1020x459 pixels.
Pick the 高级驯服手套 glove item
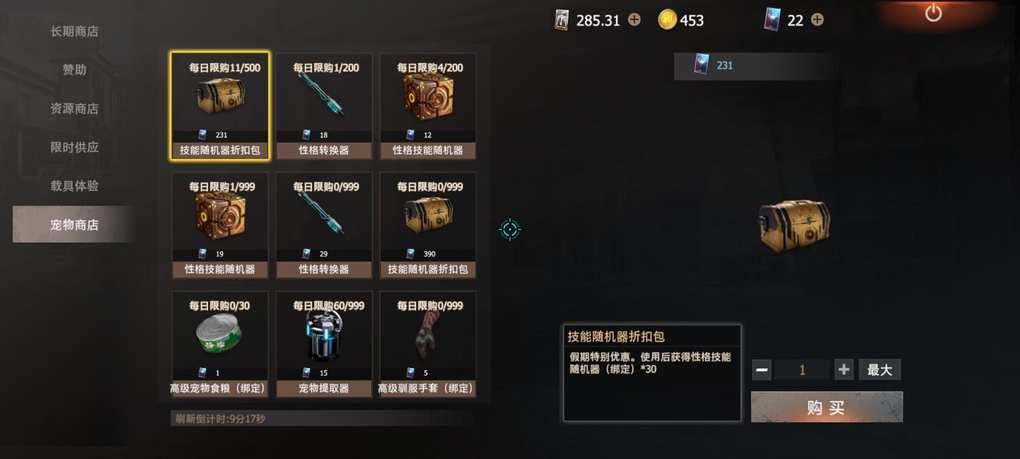428,345
